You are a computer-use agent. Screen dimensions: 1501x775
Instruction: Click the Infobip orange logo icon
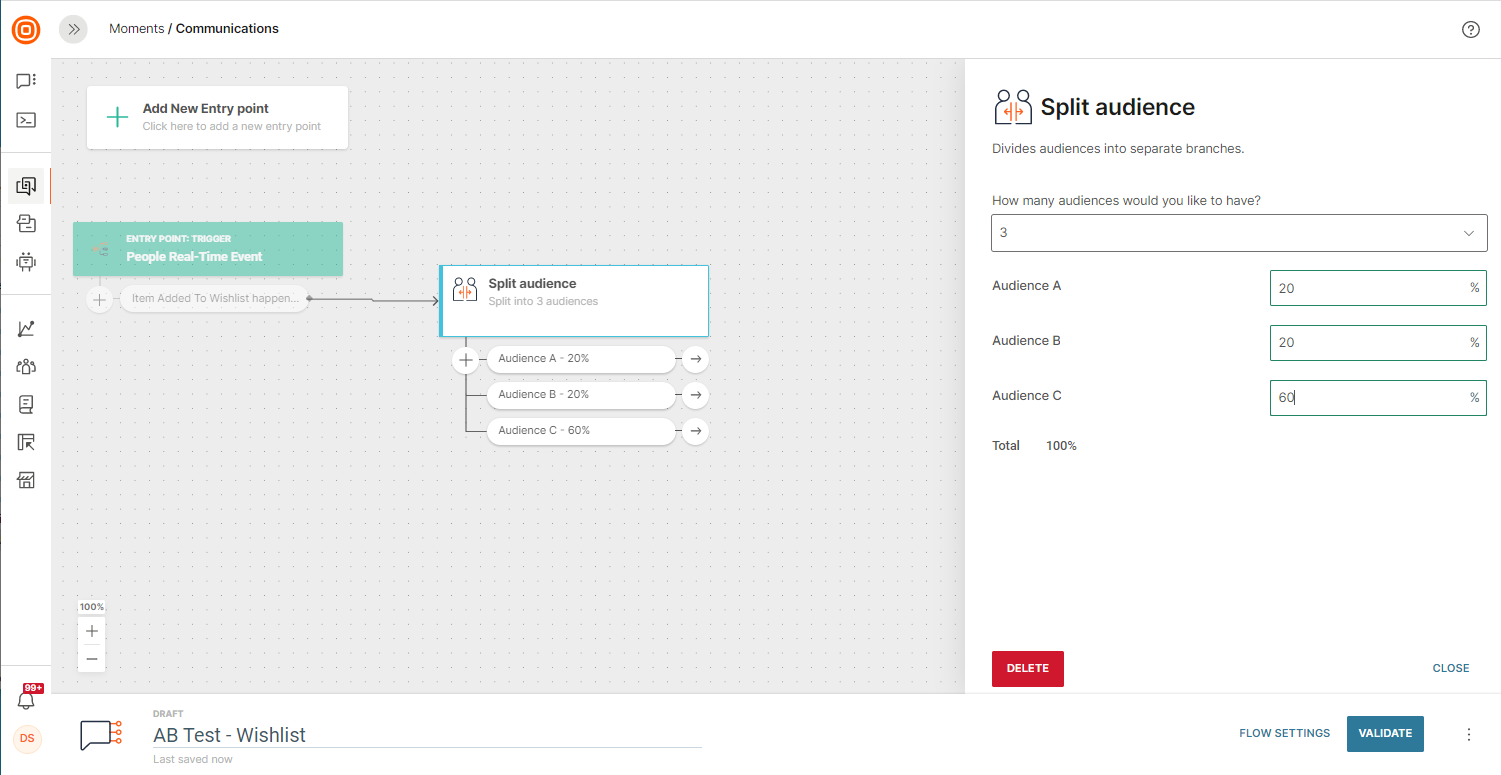[26, 30]
